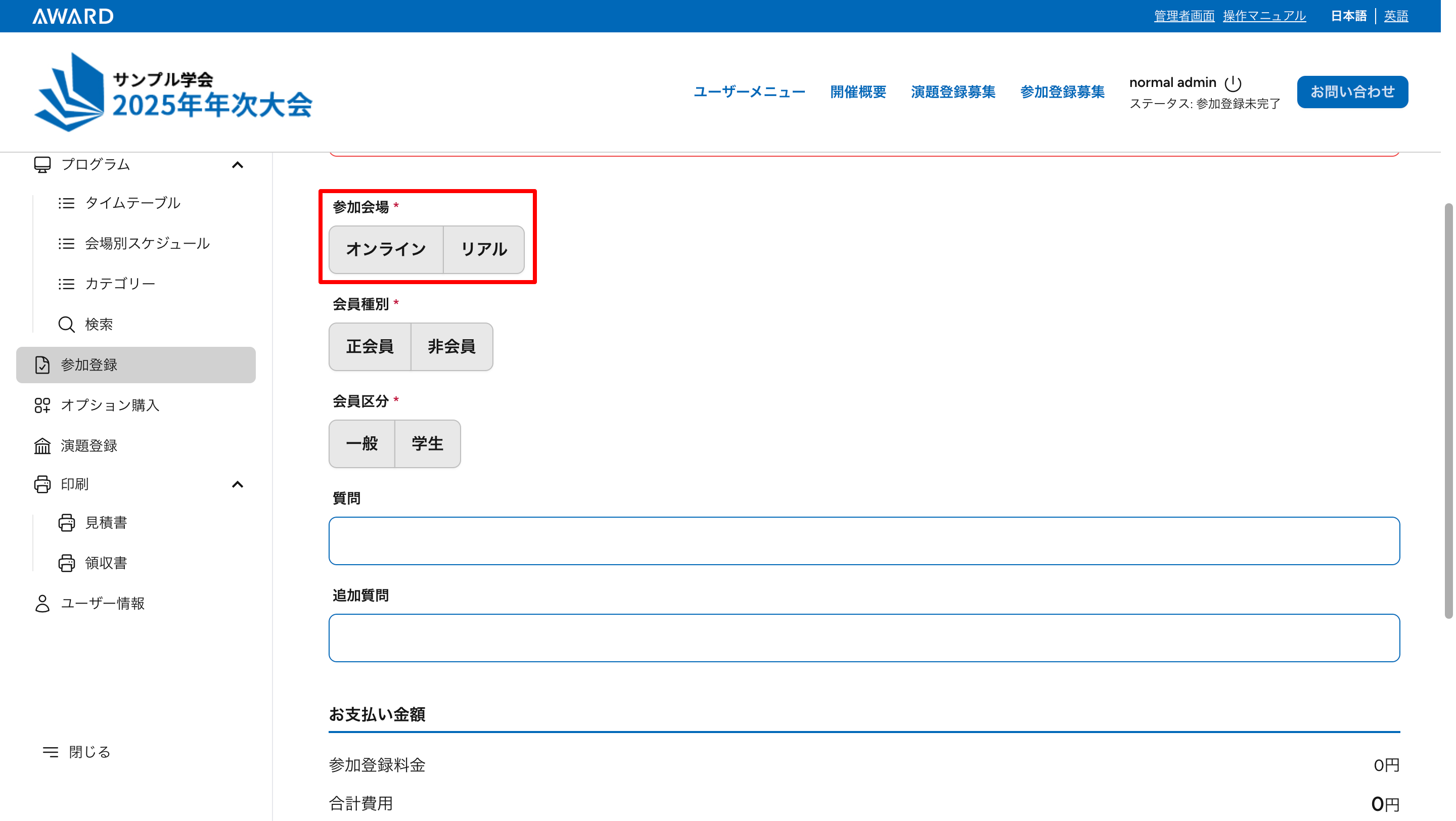Viewport: 1456px width, 821px height.
Task: Click the プログラム monitor icon
Action: tap(42, 164)
